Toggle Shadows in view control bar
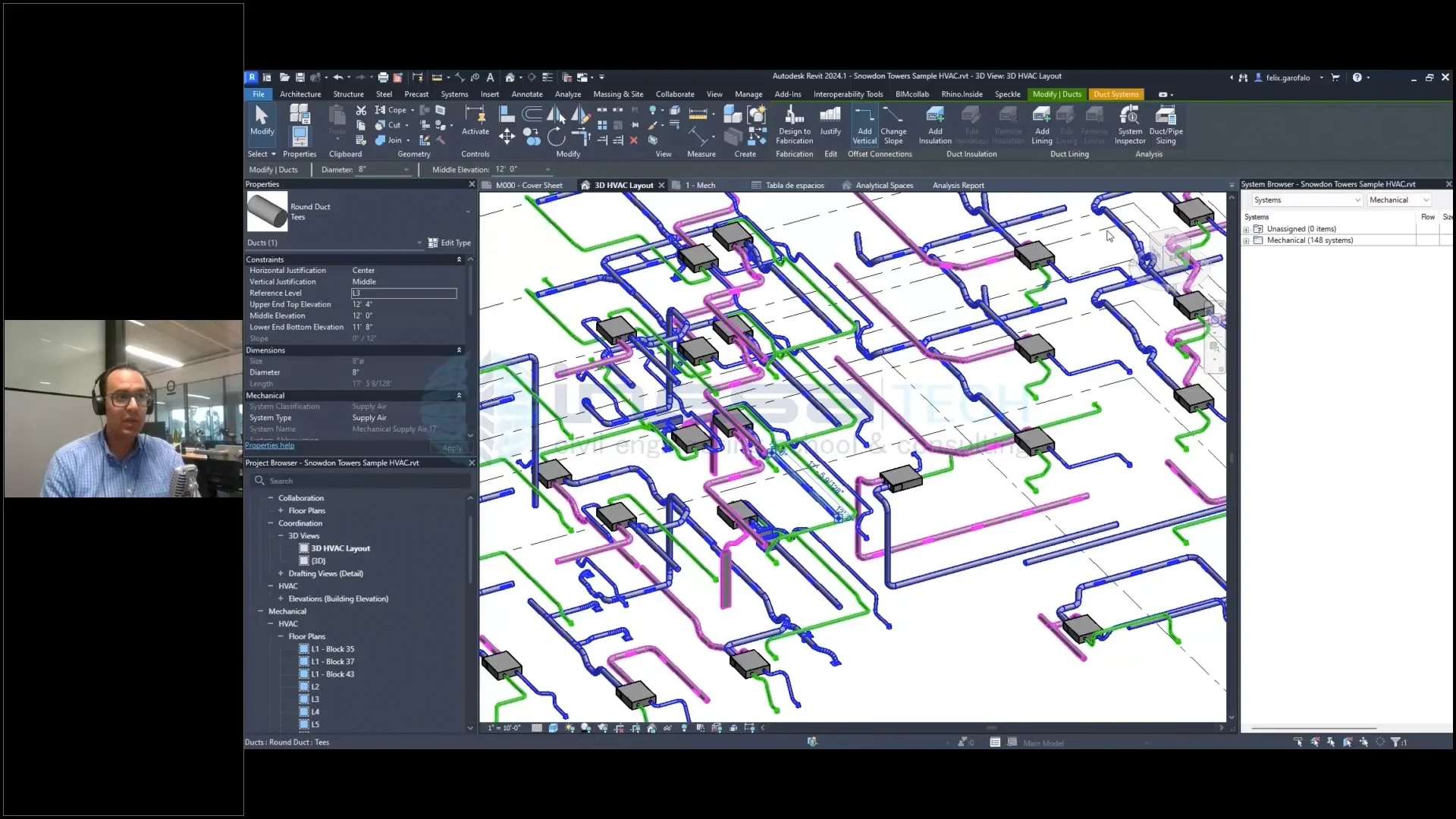Viewport: 1456px width, 819px height. 585,728
